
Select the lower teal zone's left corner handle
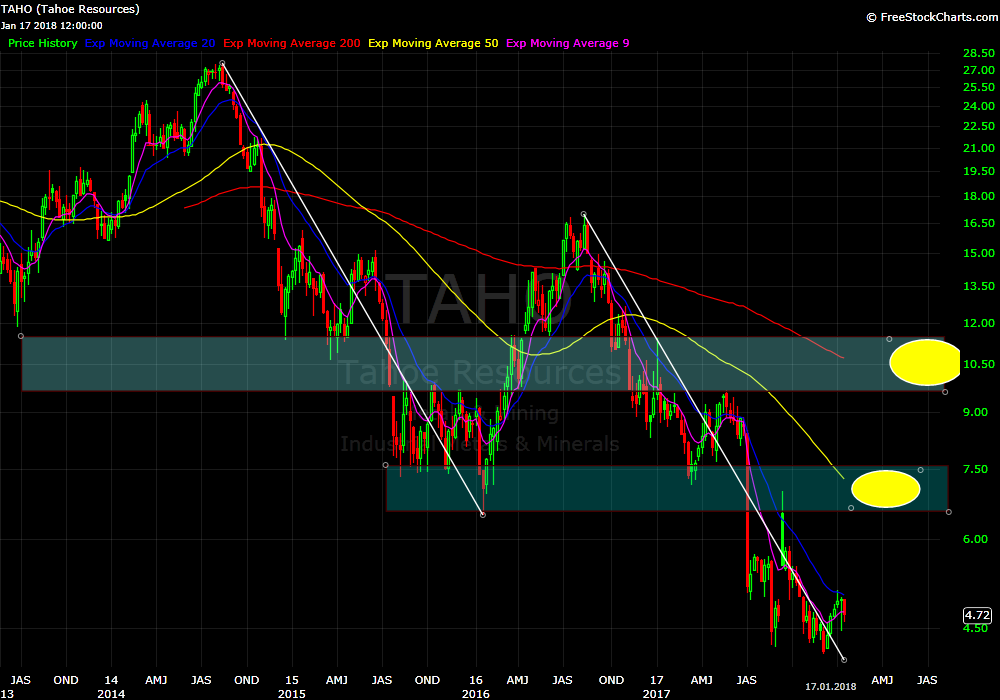coord(385,465)
